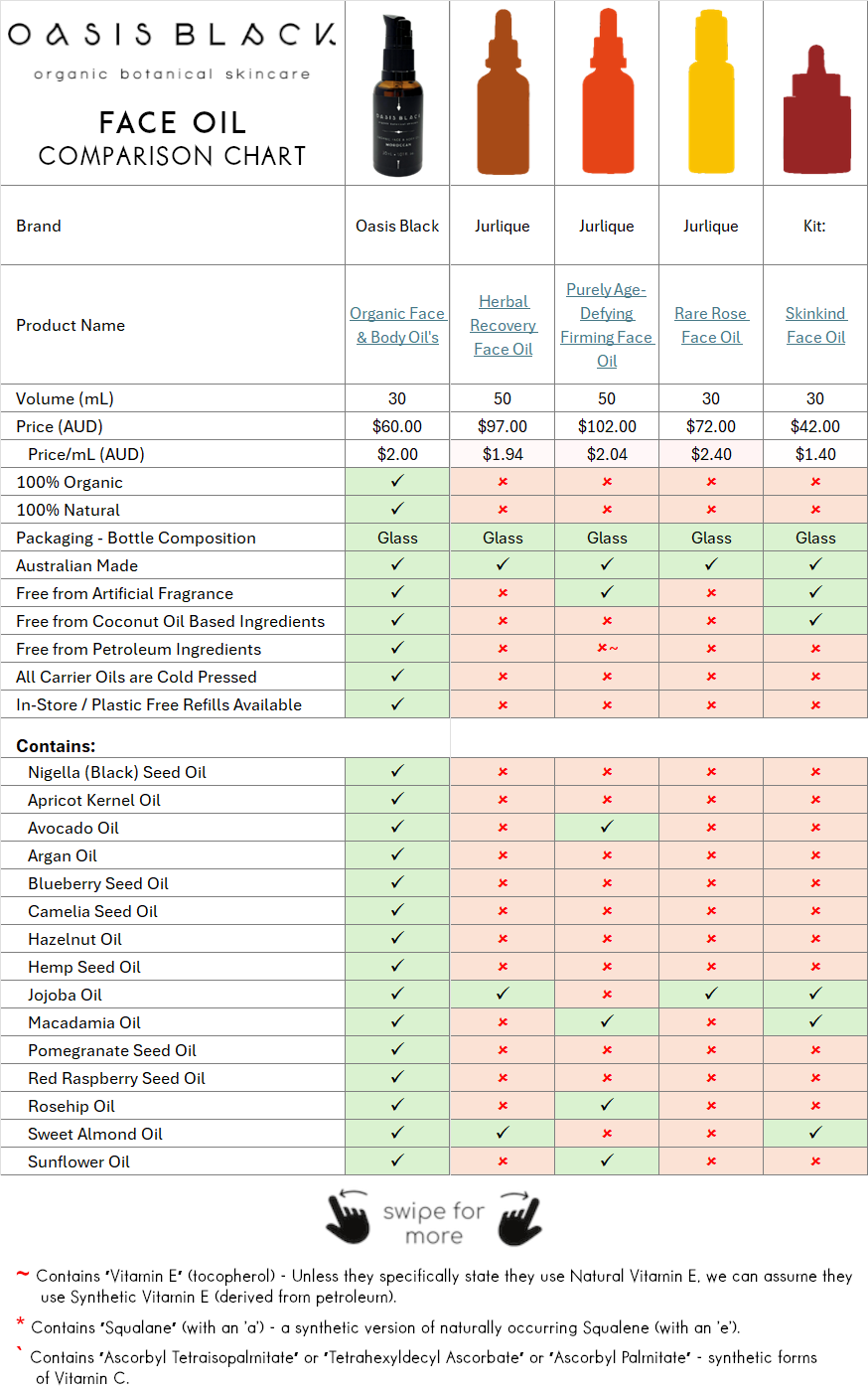
Task: Open the Rare Rose Face Oil link
Action: point(711,325)
